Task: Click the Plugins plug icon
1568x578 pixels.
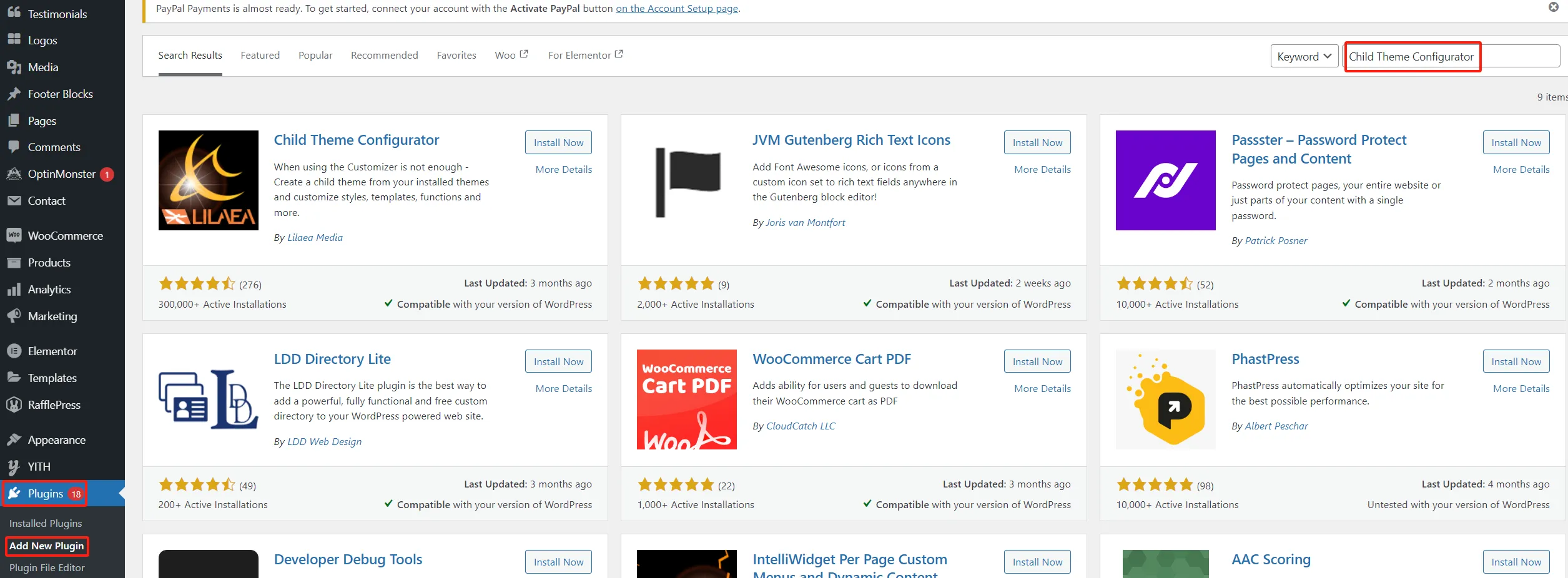Action: 14,494
